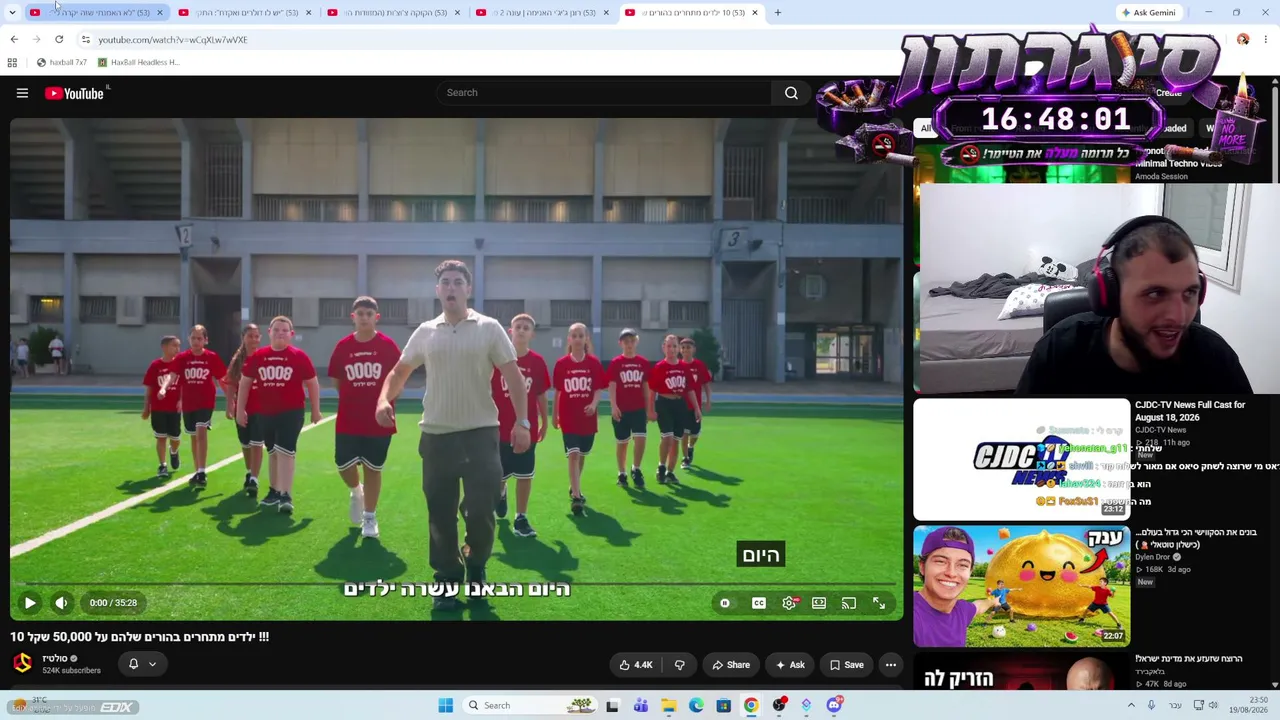This screenshot has height=720, width=1280.
Task: Switch to the fourth YouTube tab
Action: pos(544,13)
